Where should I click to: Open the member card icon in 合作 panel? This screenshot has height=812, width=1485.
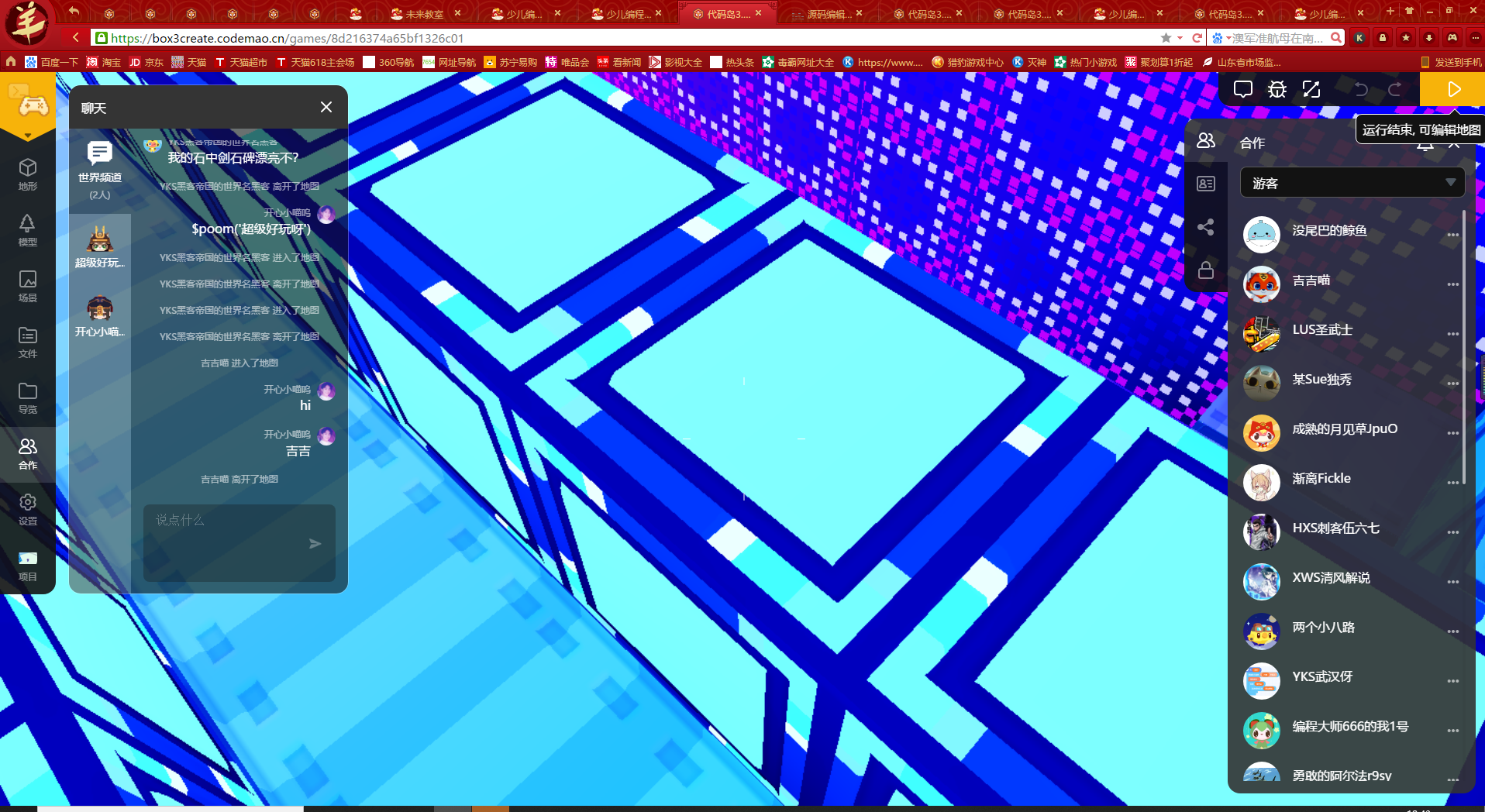pyautogui.click(x=1206, y=184)
